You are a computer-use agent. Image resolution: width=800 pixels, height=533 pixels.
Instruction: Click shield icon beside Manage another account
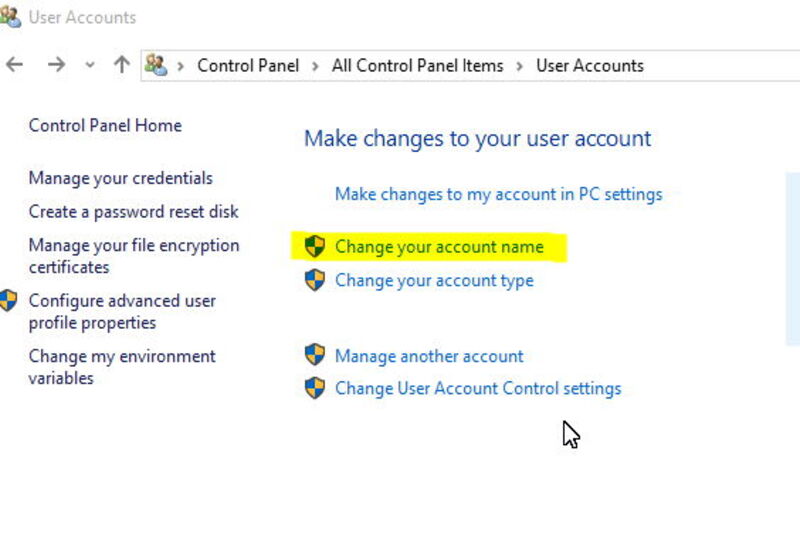[315, 355]
